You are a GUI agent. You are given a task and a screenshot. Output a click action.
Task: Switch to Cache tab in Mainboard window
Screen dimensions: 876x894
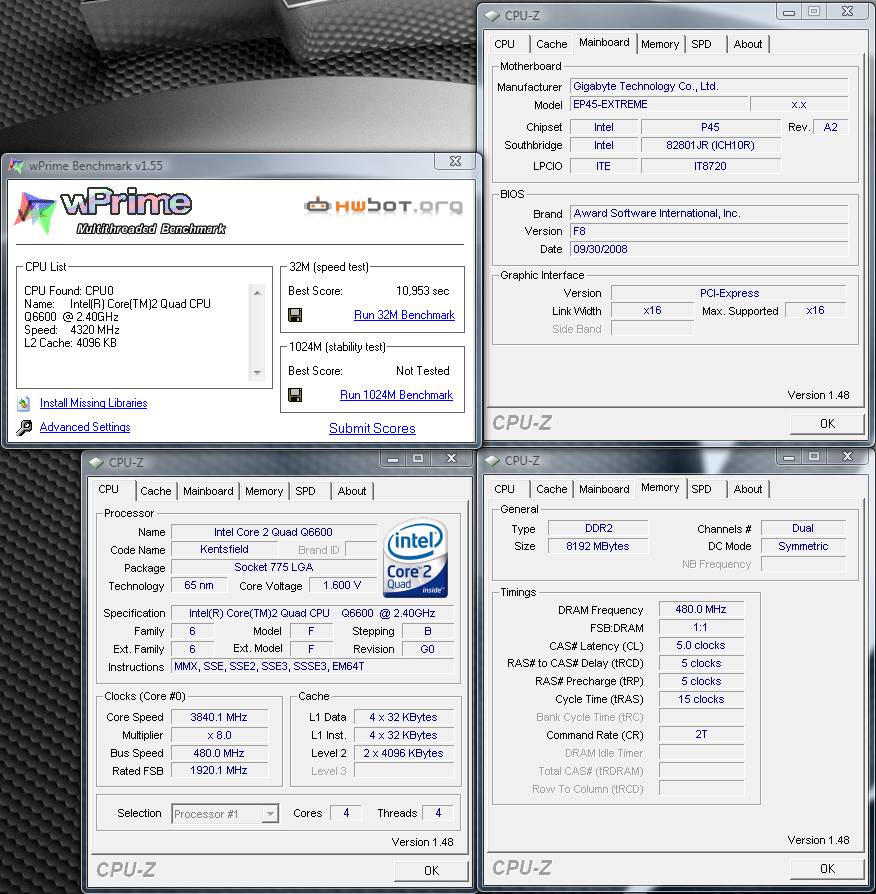coord(551,44)
